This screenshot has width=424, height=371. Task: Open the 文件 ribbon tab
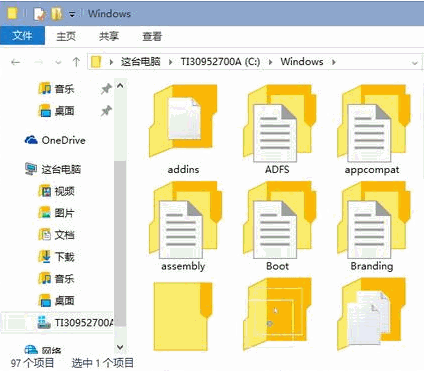point(22,35)
